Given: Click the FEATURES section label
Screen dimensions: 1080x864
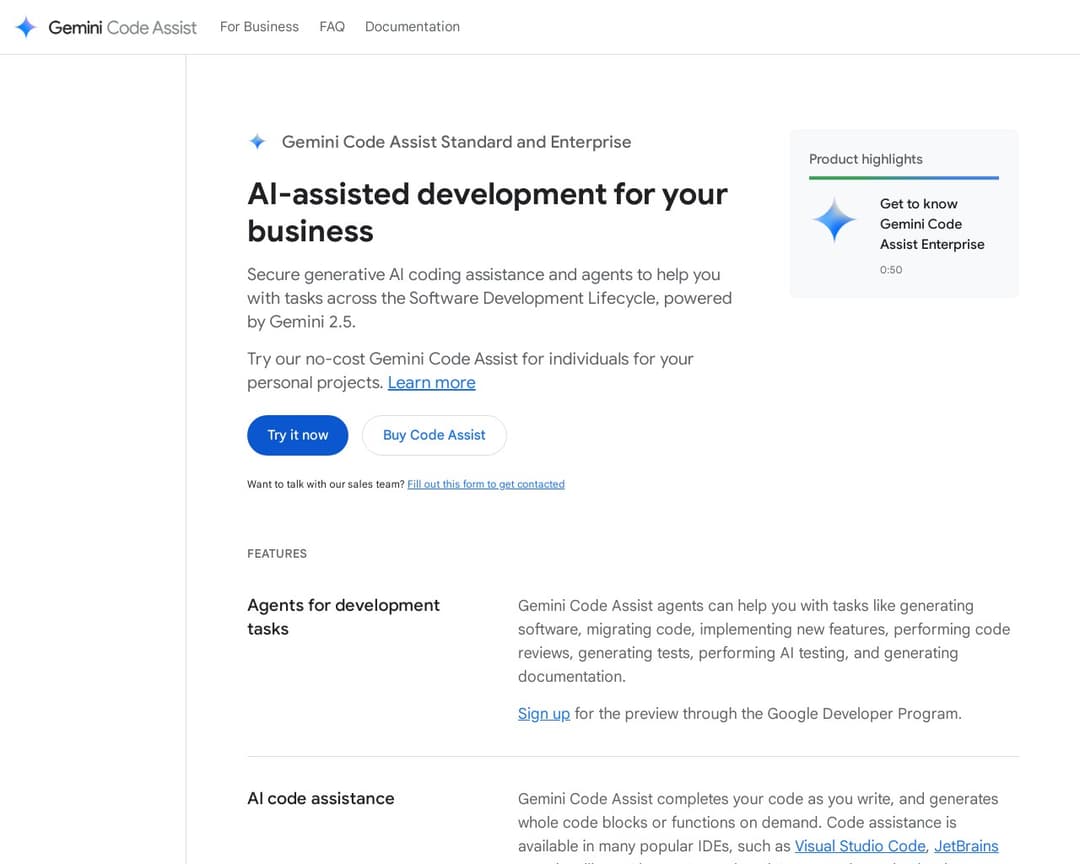Looking at the screenshot, I should pos(277,554).
